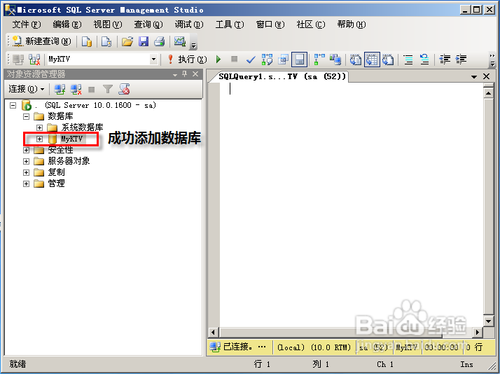The width and height of the screenshot is (500, 374).
Task: Open the 窗口(W) menu
Action: pyautogui.click(x=270, y=25)
